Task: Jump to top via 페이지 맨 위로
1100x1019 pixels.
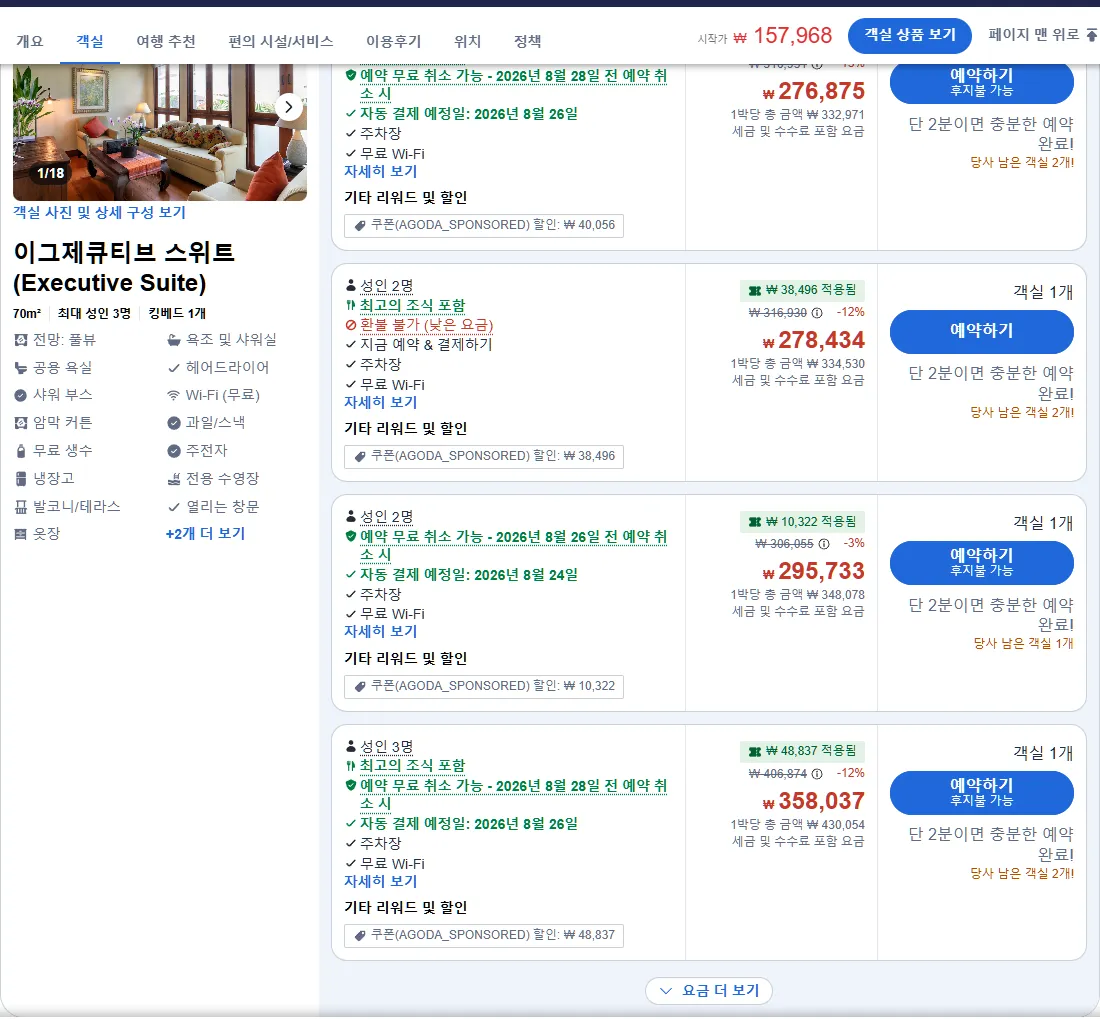Action: [x=1042, y=34]
